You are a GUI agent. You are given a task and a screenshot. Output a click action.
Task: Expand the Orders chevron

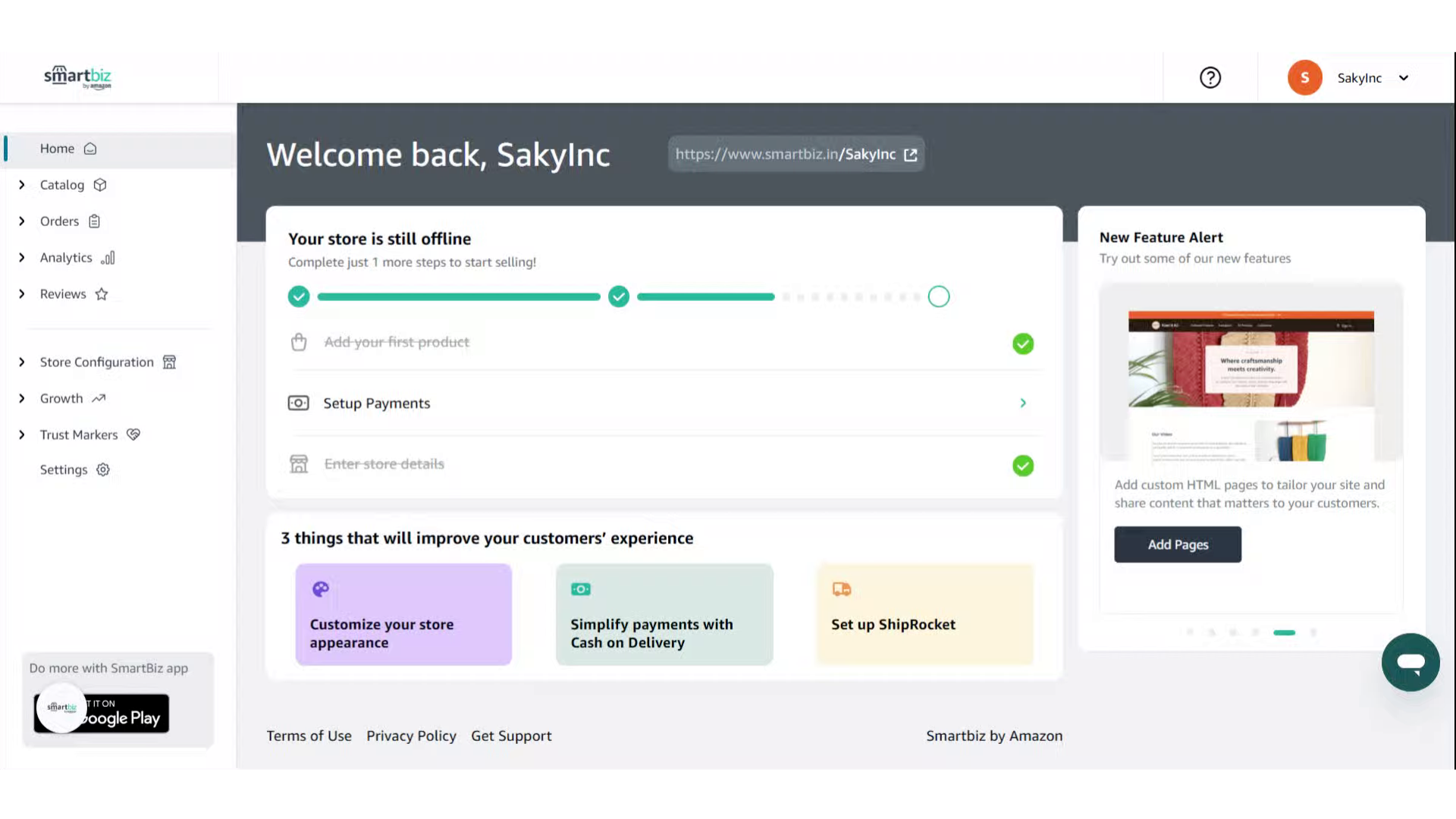[22, 221]
